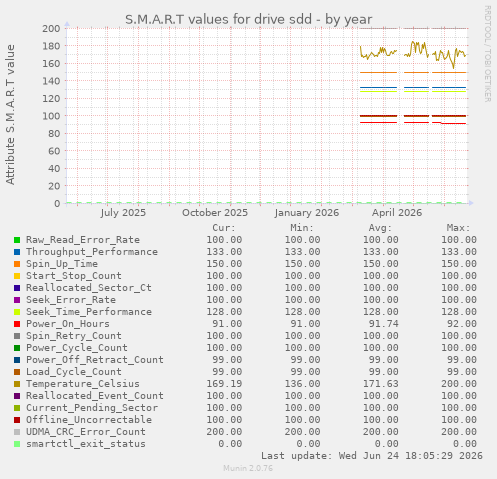
Task: Click the Seek_Error_Rate legend label
Action: click(x=71, y=300)
